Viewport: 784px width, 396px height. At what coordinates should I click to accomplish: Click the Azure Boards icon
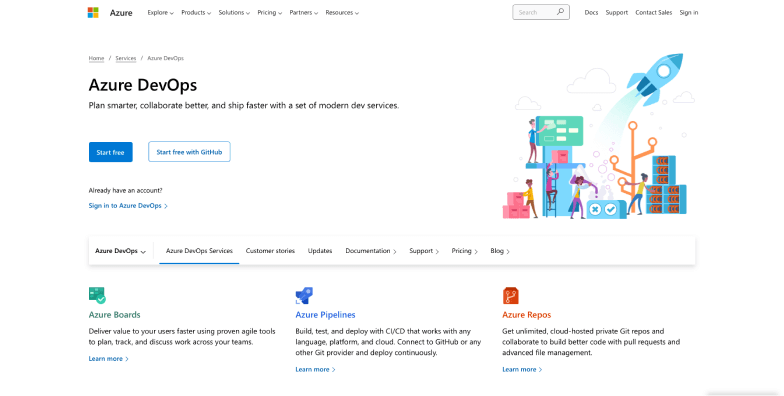(97, 295)
